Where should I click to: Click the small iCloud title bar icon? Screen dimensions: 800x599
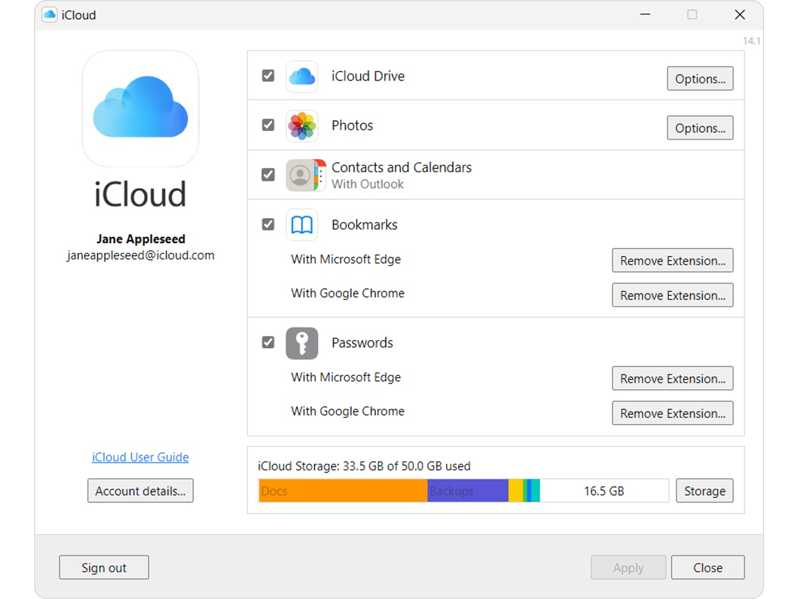(x=49, y=15)
